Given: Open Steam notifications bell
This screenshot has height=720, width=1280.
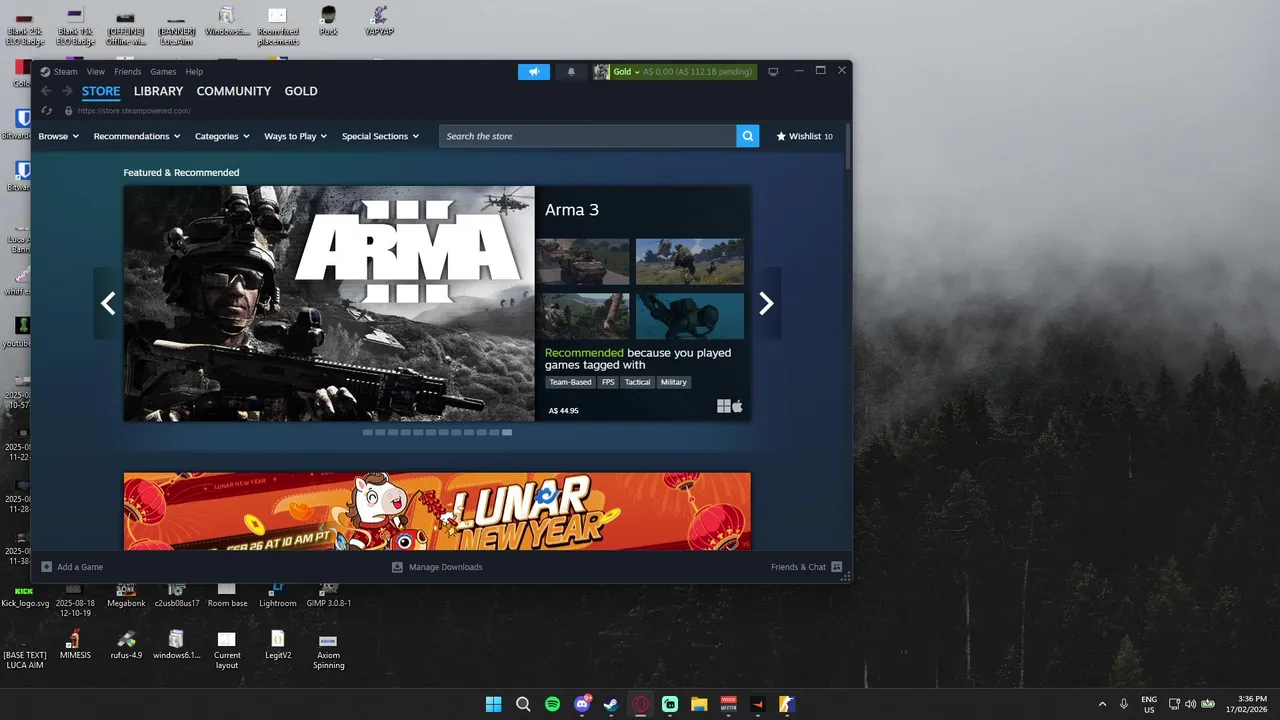Looking at the screenshot, I should point(571,72).
